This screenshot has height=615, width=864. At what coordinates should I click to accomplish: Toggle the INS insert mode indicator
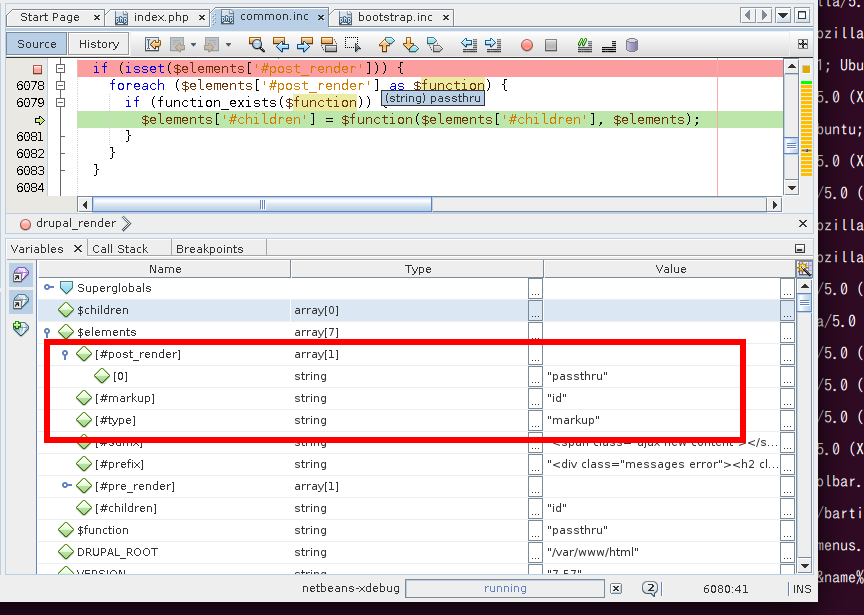[x=802, y=589]
